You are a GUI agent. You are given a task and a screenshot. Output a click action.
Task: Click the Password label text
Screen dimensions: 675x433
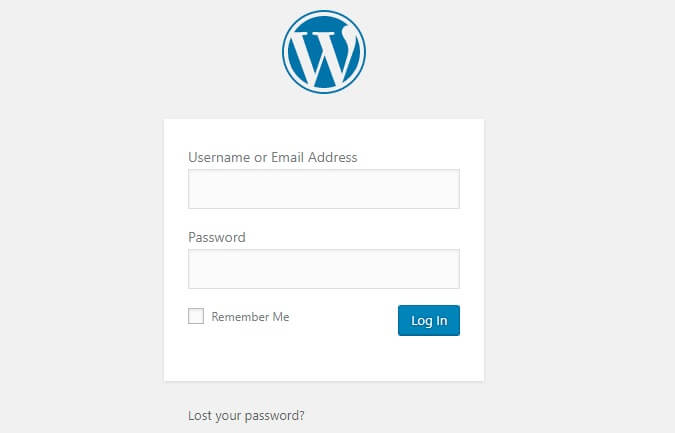coord(217,237)
